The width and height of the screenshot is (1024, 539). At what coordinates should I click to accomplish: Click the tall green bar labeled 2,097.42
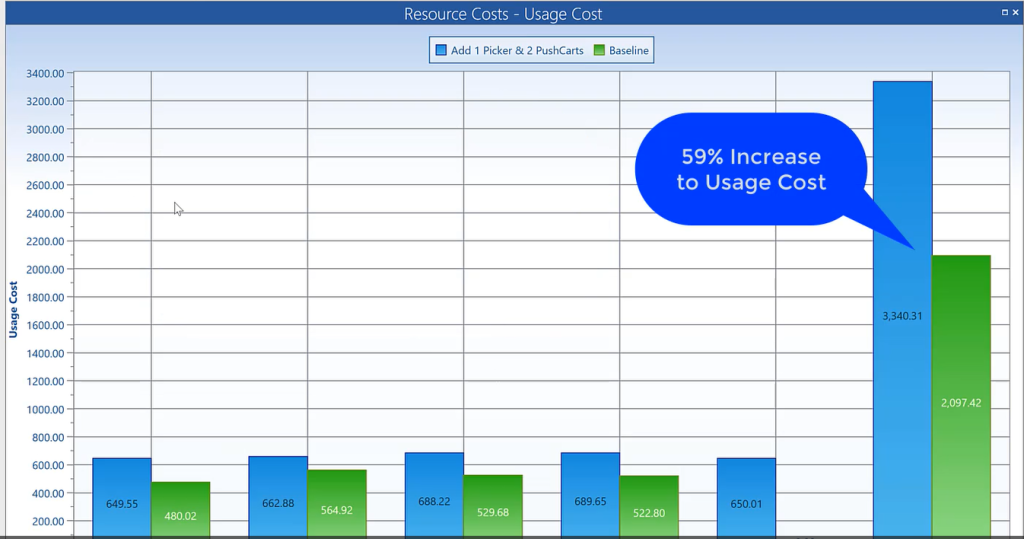click(961, 396)
